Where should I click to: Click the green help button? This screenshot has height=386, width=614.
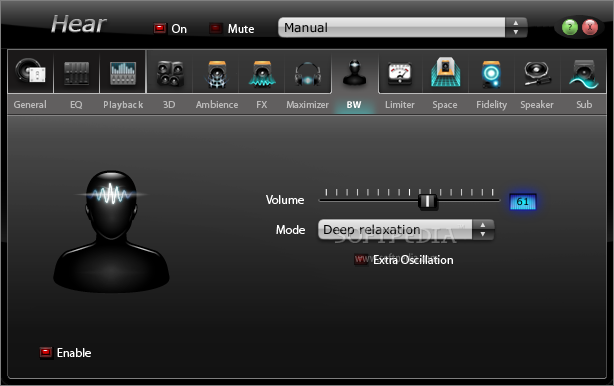569,27
